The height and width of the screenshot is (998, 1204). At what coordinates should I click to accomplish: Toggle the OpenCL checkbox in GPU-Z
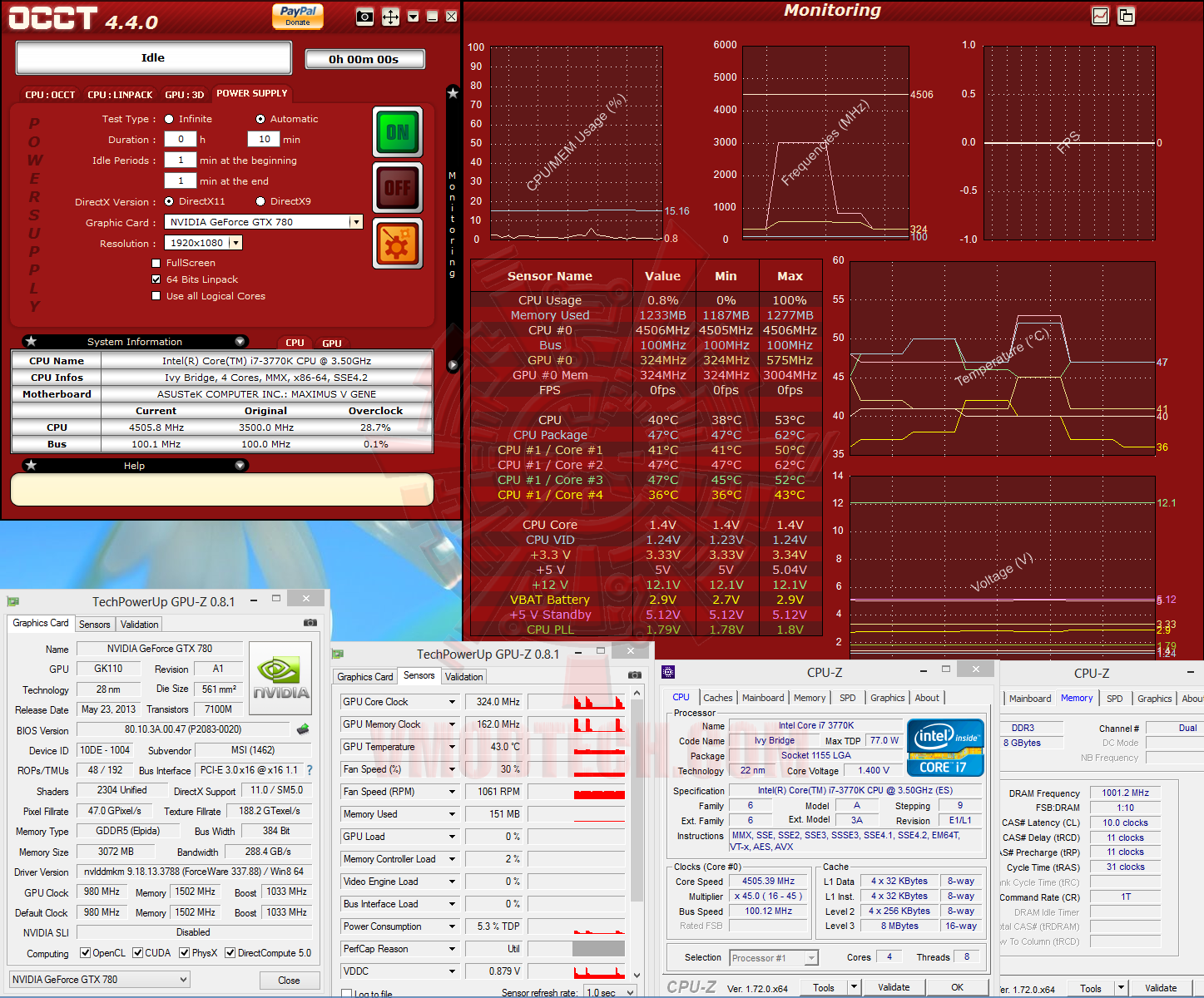click(85, 953)
